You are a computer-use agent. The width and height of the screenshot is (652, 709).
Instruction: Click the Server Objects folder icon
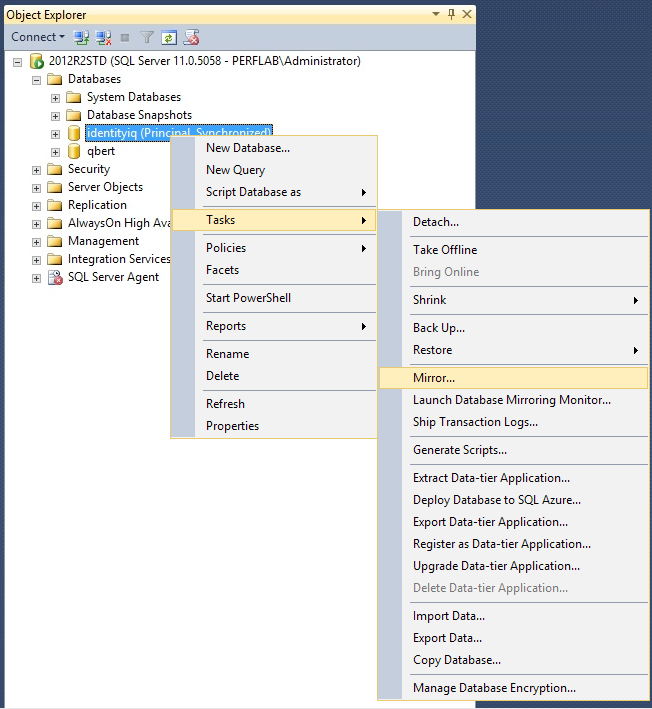tap(55, 187)
